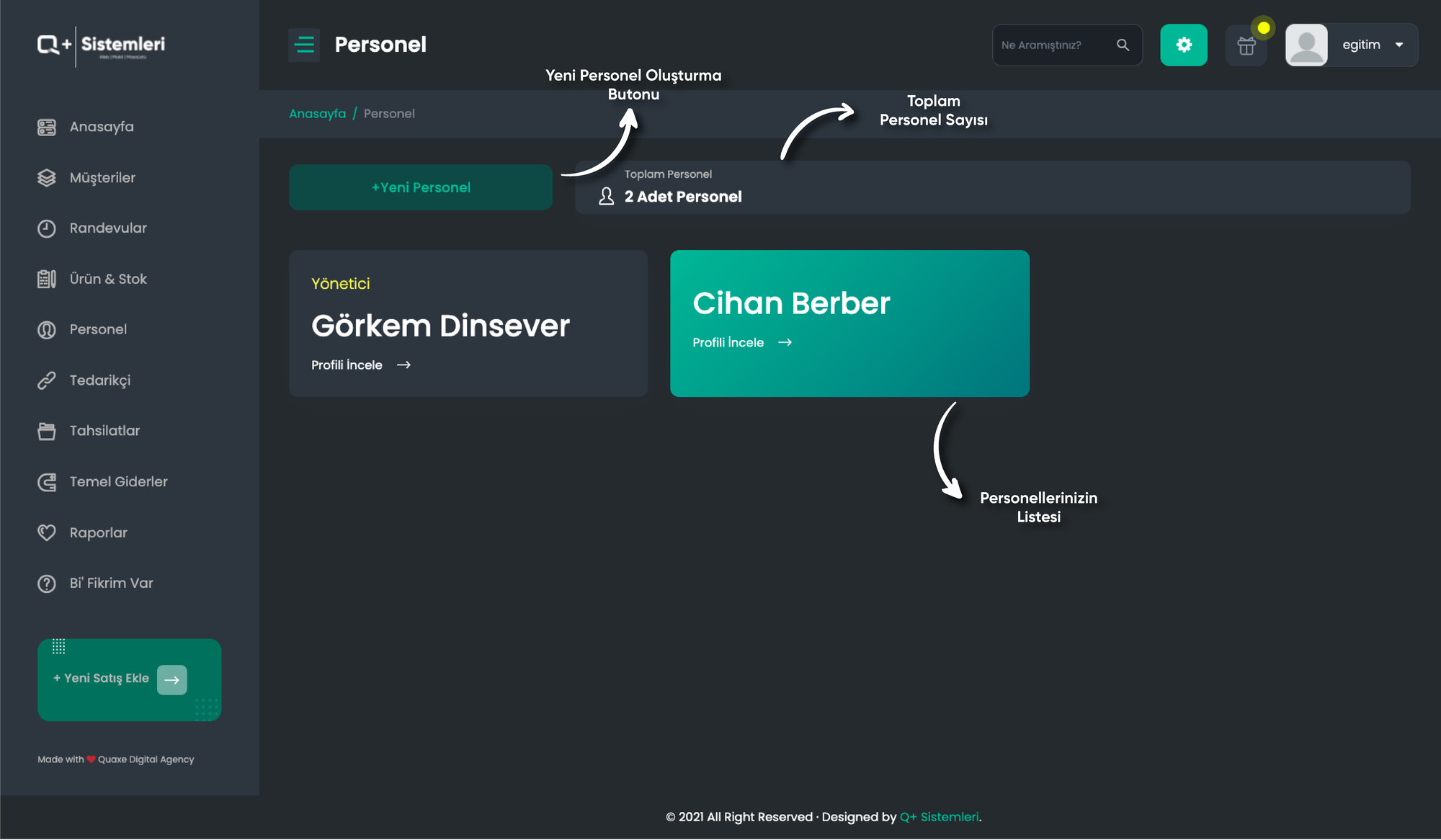This screenshot has height=840, width=1441.
Task: Click the Tedarikçi link icon
Action: point(46,380)
